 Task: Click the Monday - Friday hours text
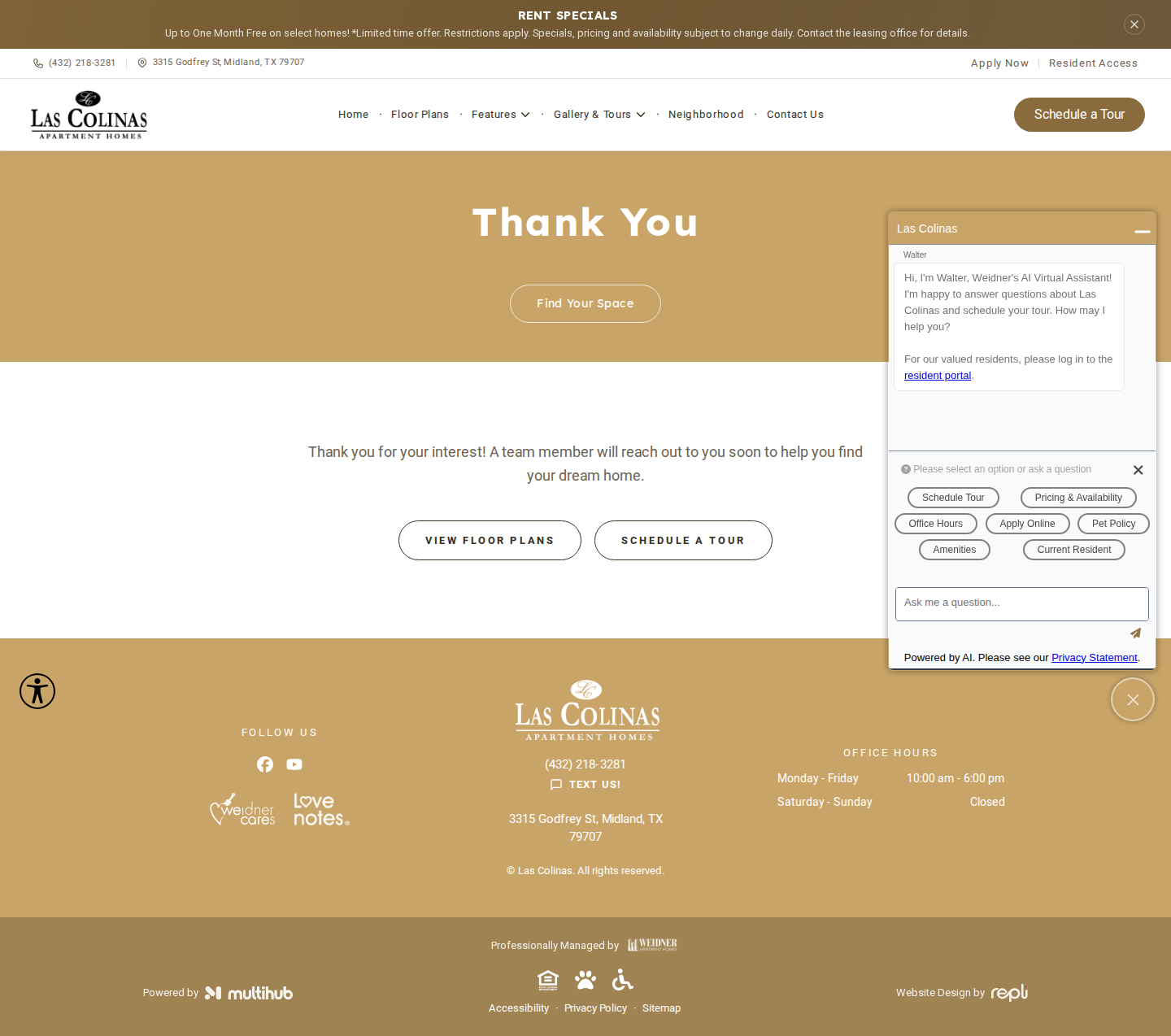pos(817,778)
